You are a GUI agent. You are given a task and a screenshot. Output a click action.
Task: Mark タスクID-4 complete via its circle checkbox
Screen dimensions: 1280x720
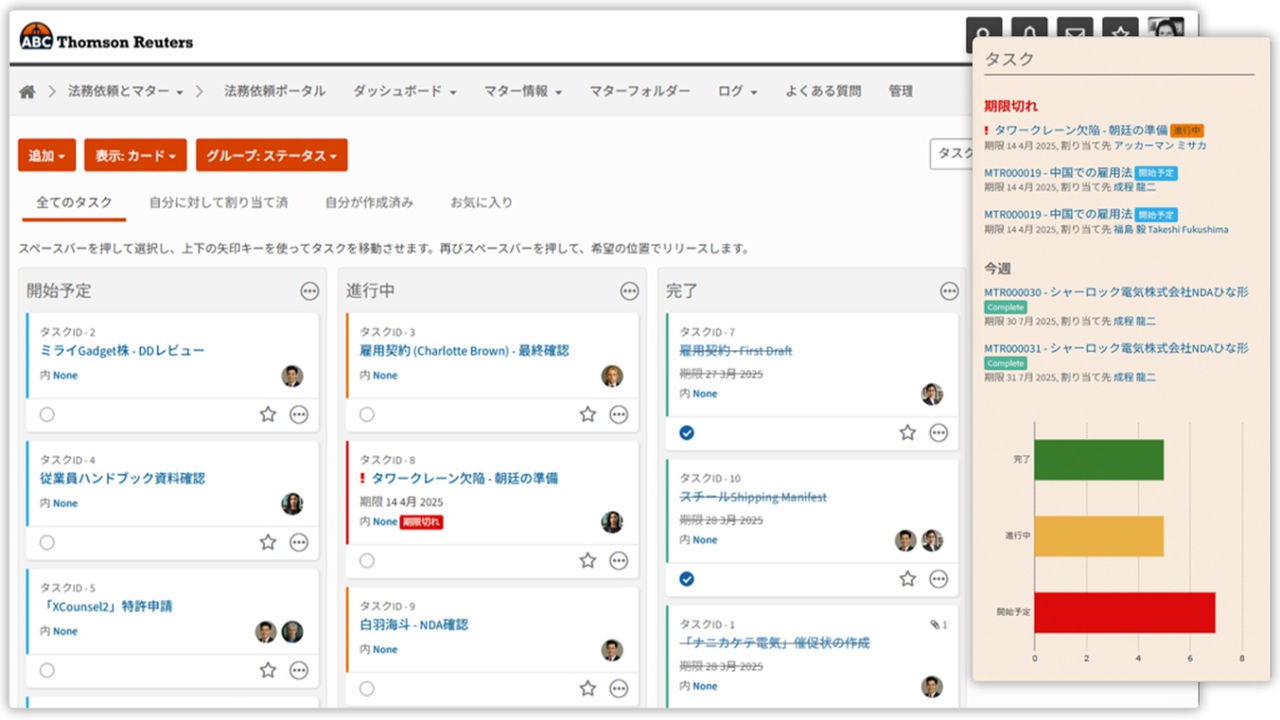point(47,543)
